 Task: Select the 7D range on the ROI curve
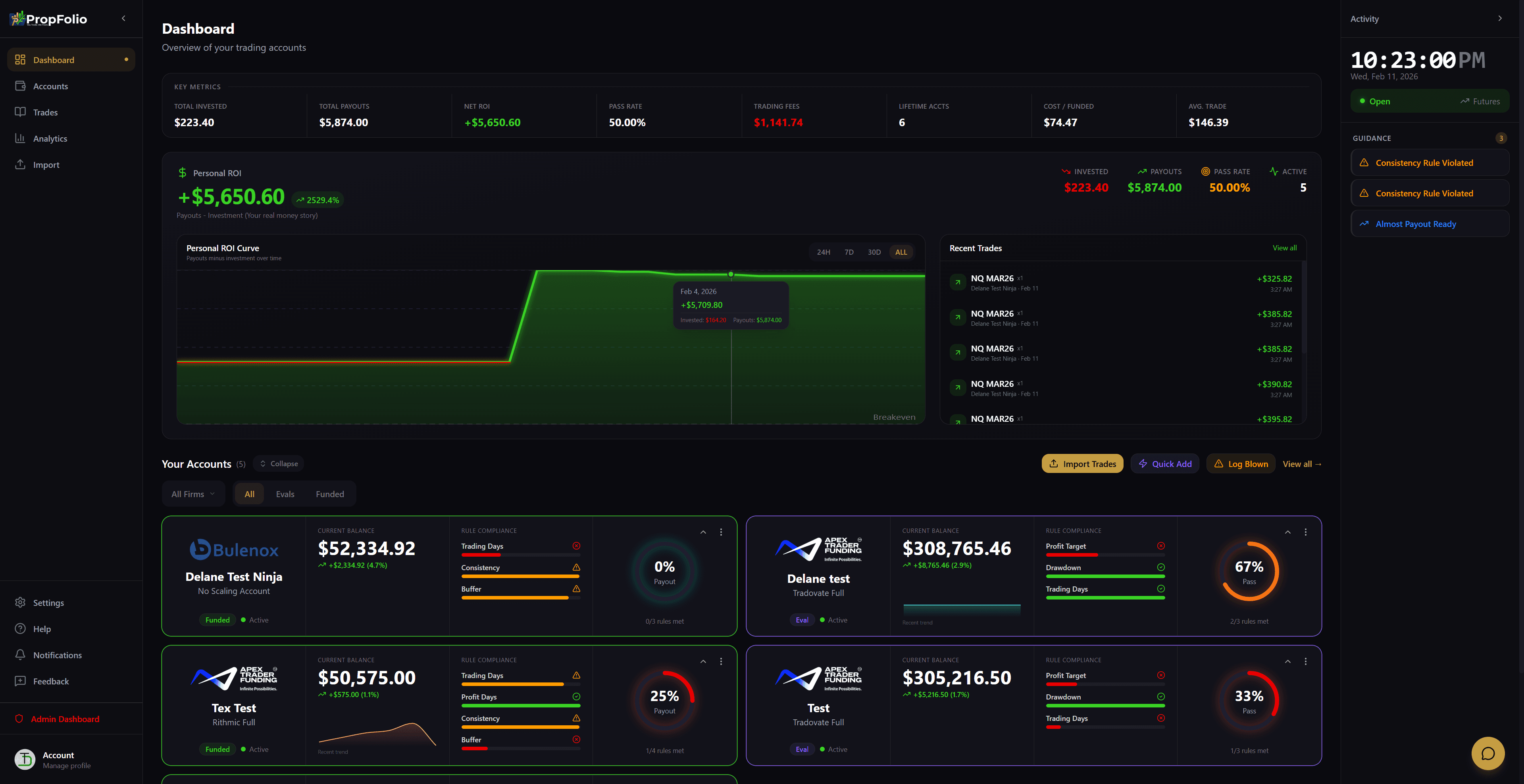(849, 251)
